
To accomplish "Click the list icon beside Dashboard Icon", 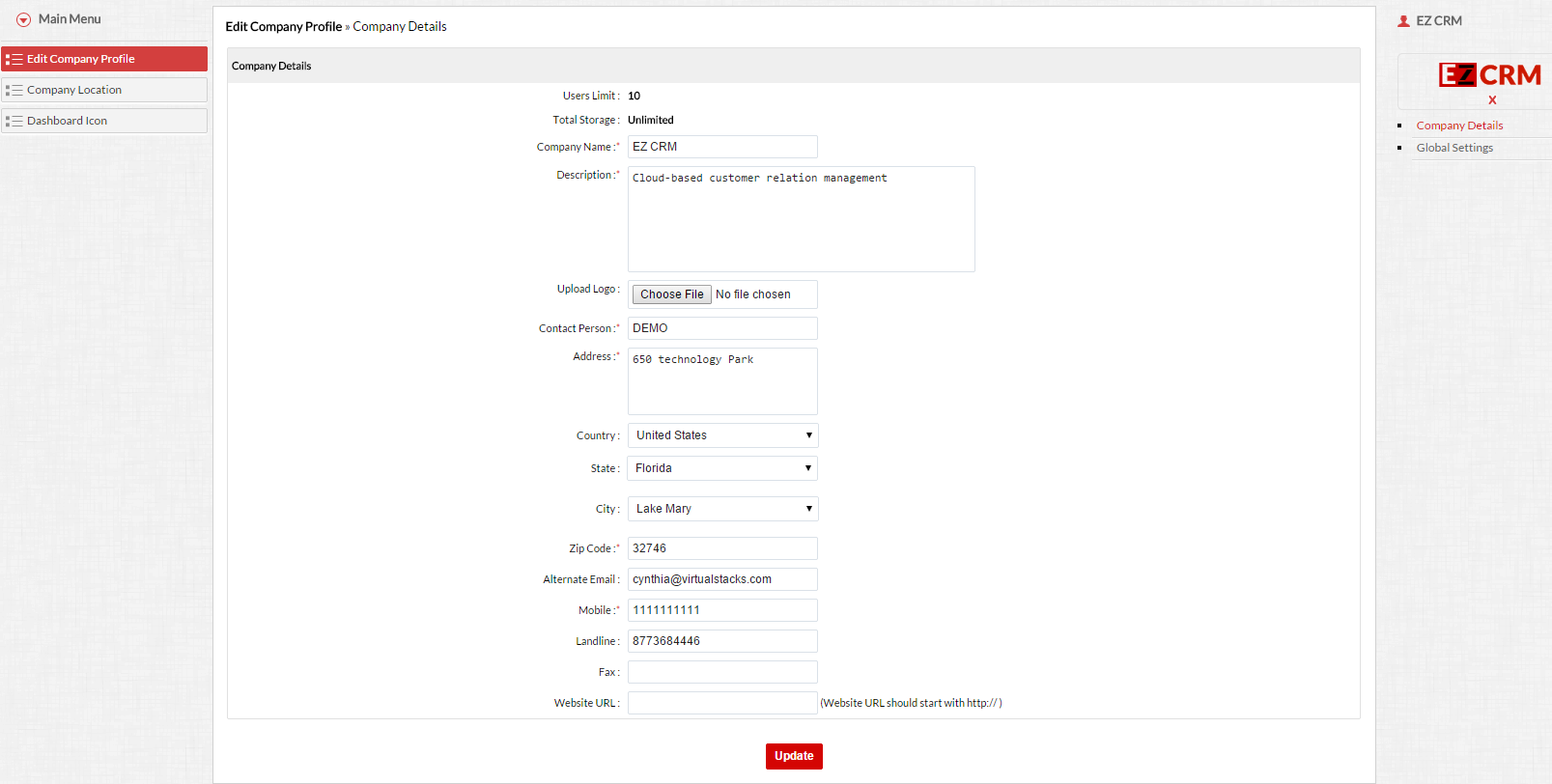I will coord(14,121).
